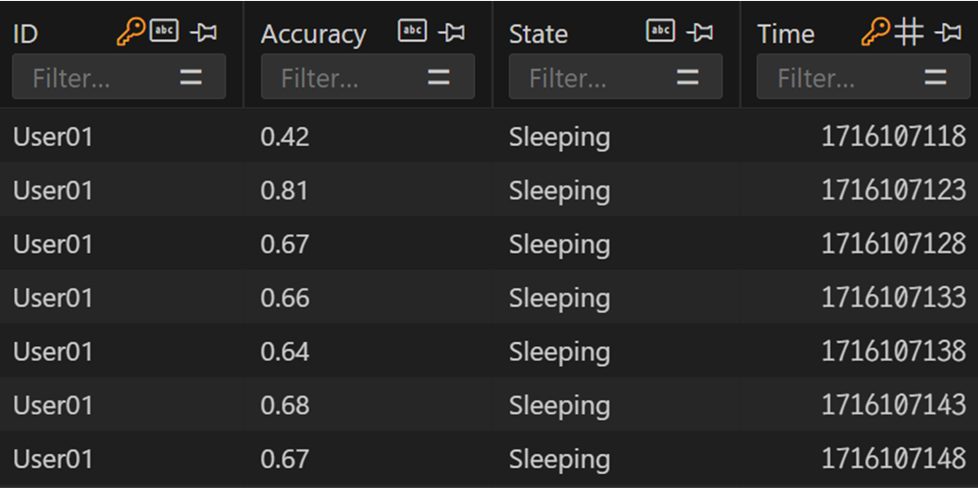Open filter operator menu for Accuracy
This screenshot has height=488, width=978.
click(x=439, y=77)
